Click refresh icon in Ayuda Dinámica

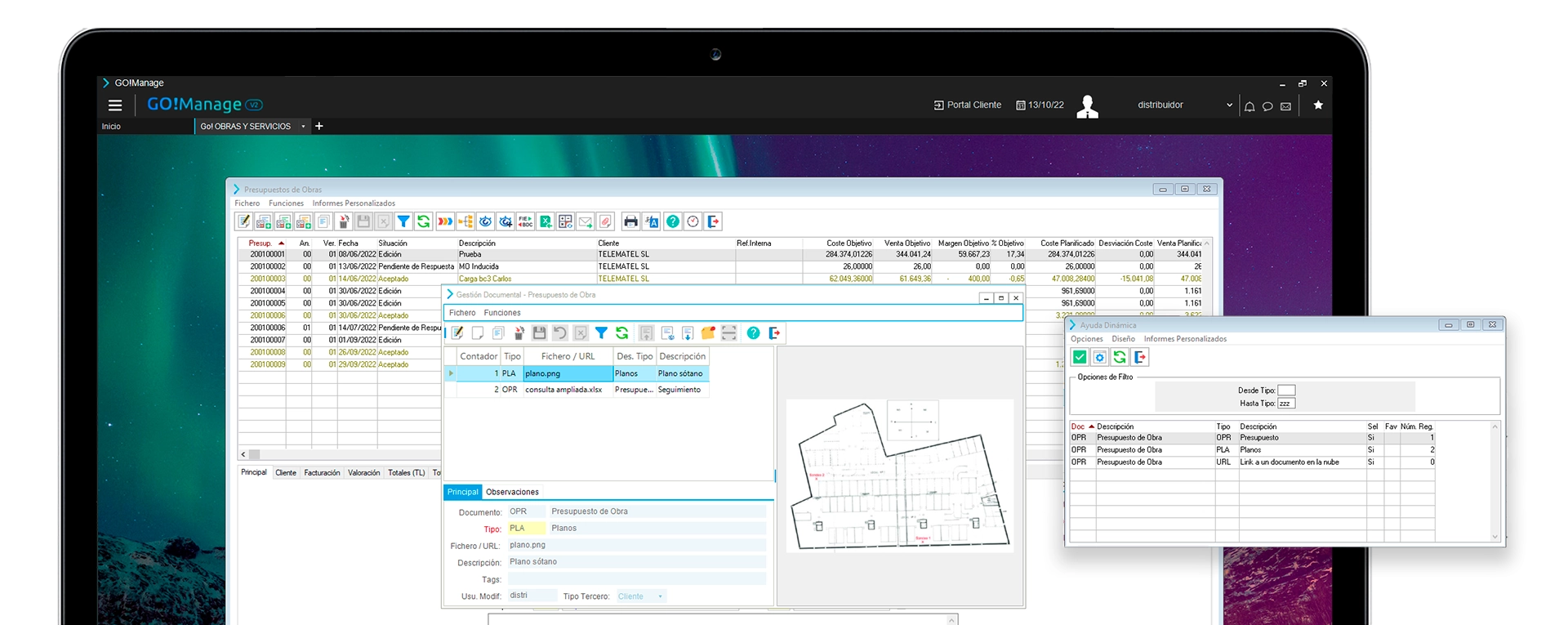1120,357
